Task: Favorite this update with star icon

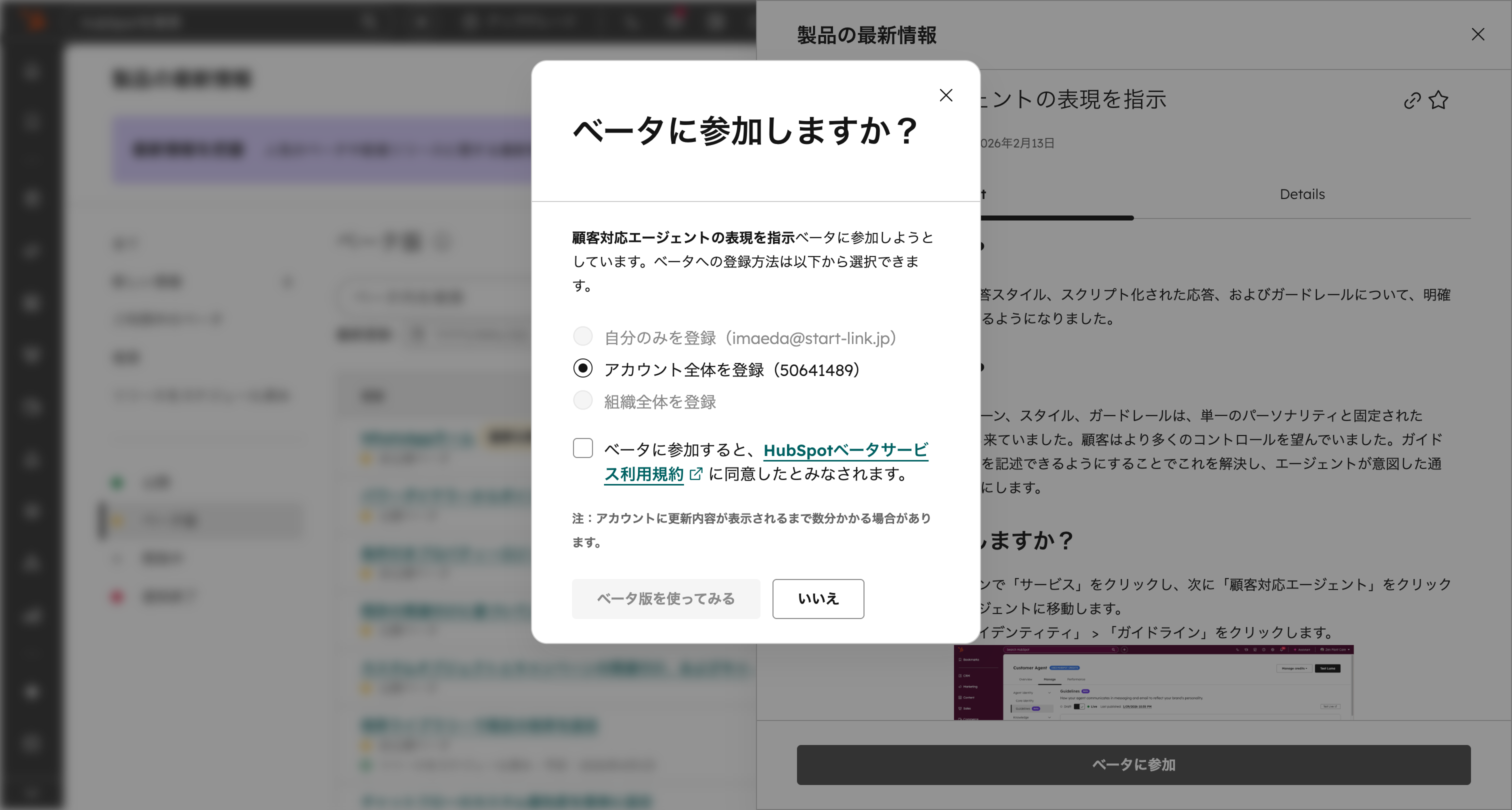Action: pos(1438,100)
